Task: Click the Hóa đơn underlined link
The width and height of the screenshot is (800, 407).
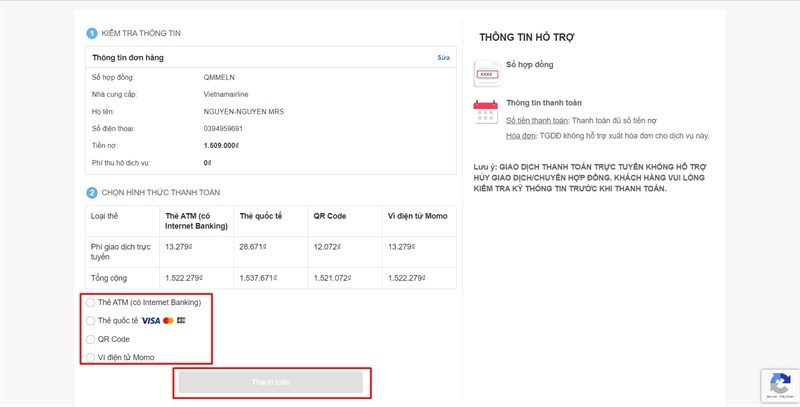Action: coord(521,134)
